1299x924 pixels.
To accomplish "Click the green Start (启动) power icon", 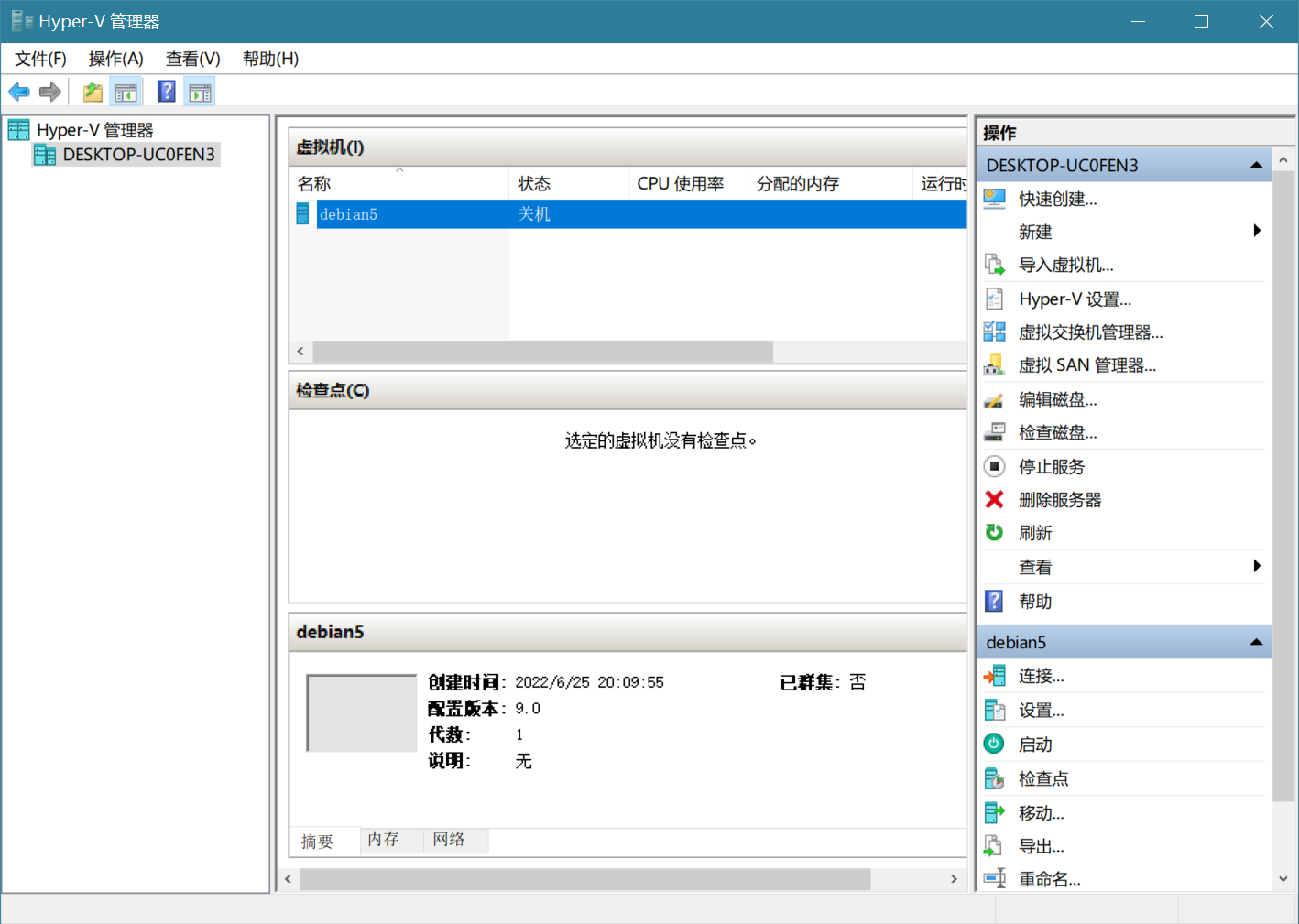I will (994, 744).
